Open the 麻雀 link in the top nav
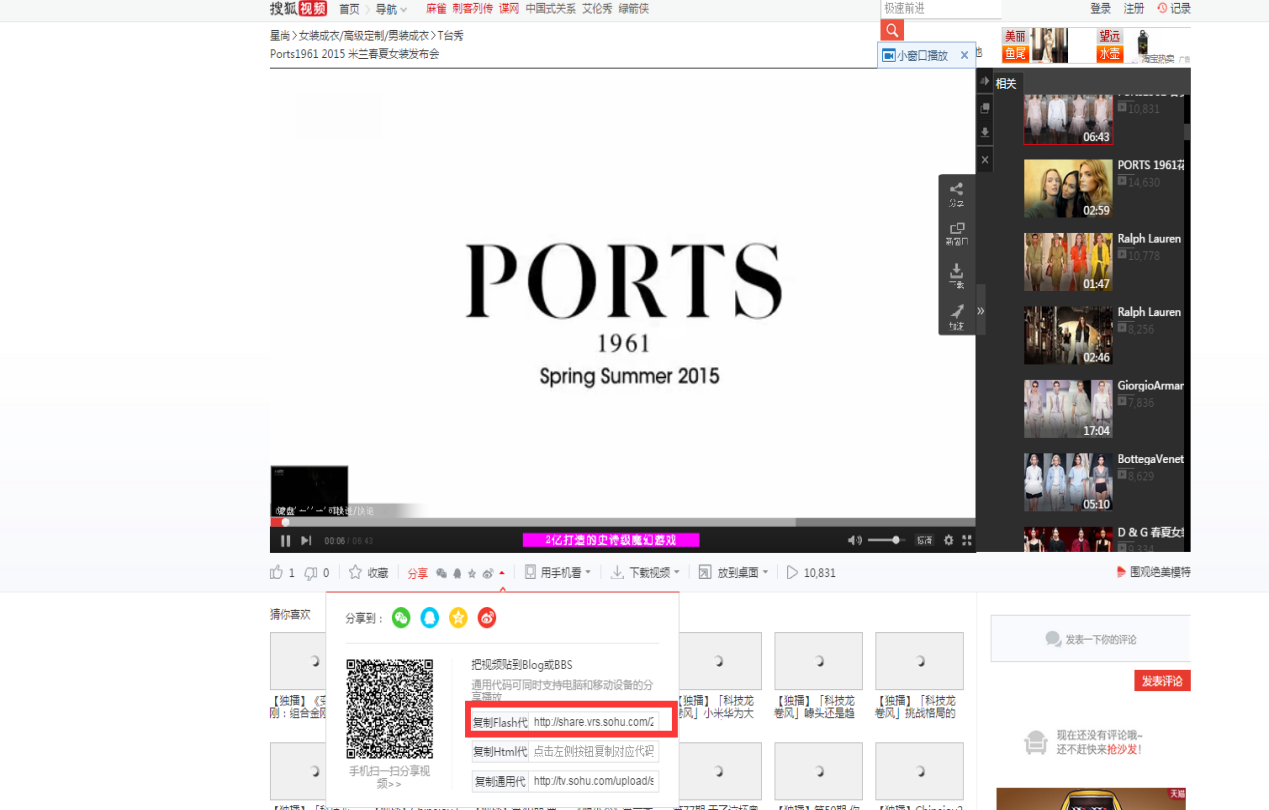1269x810 pixels. [436, 9]
